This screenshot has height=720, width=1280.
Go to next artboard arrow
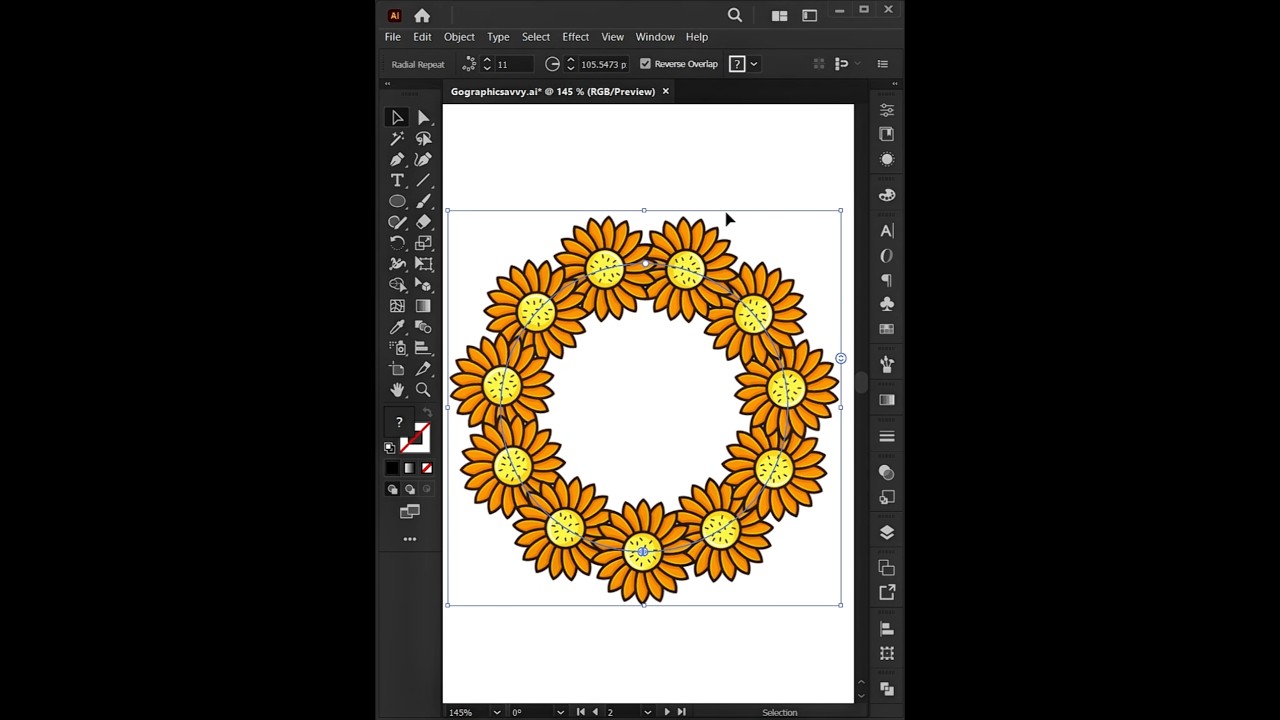click(x=667, y=712)
